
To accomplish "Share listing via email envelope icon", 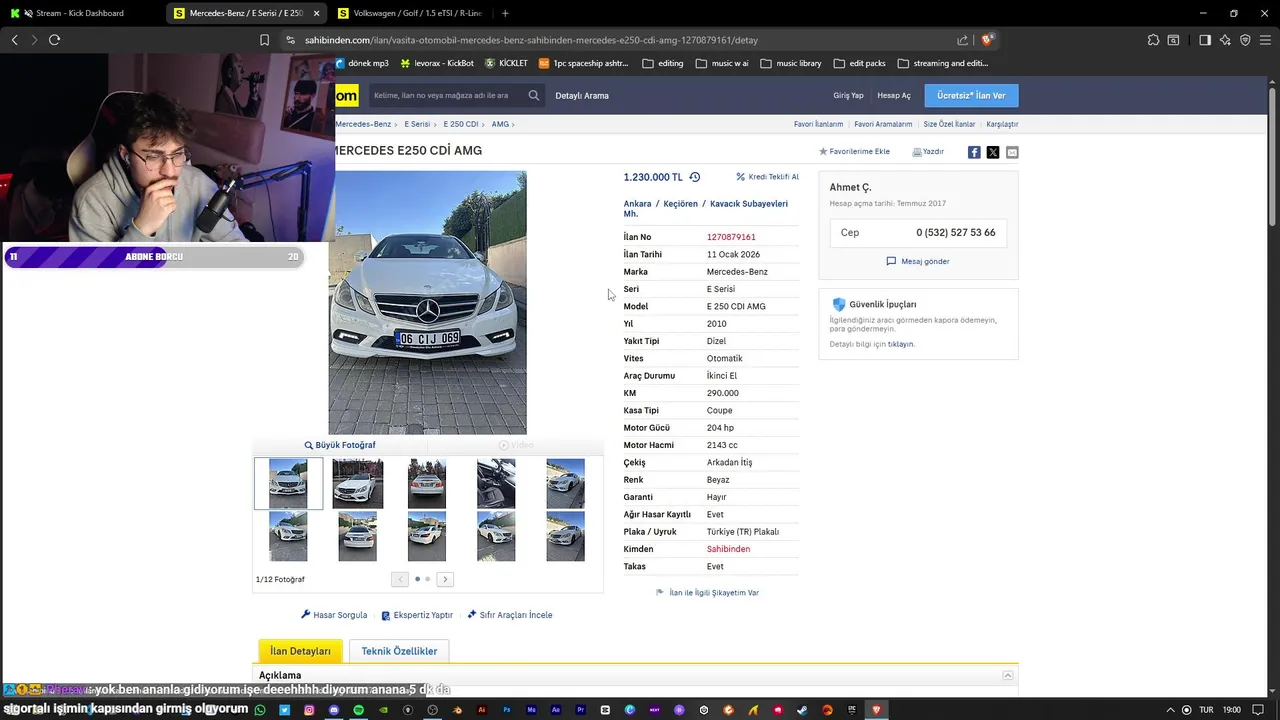I will point(1012,152).
